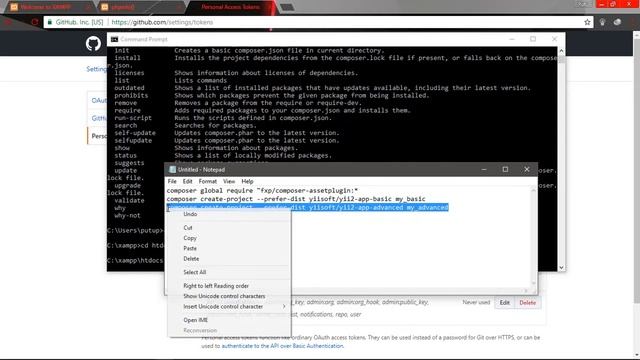Click the Edit button for the token
The height and width of the screenshot is (360, 640).
click(x=504, y=303)
